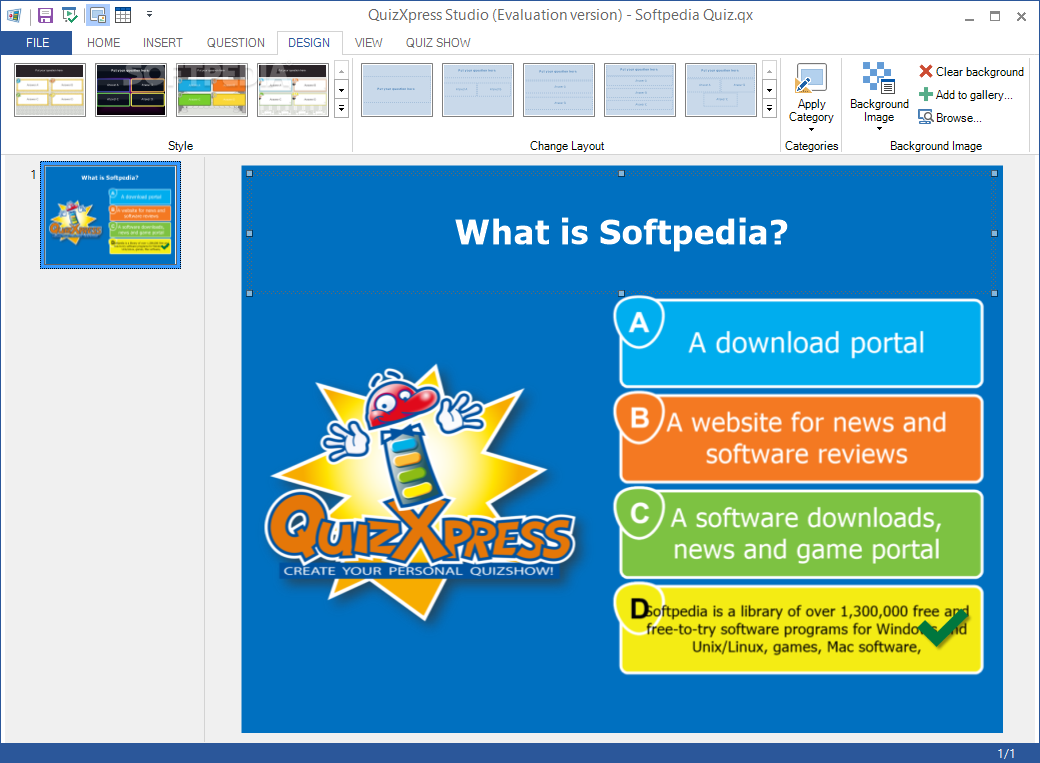This screenshot has height=763, width=1040.
Task: Open the FILE menu
Action: point(37,42)
